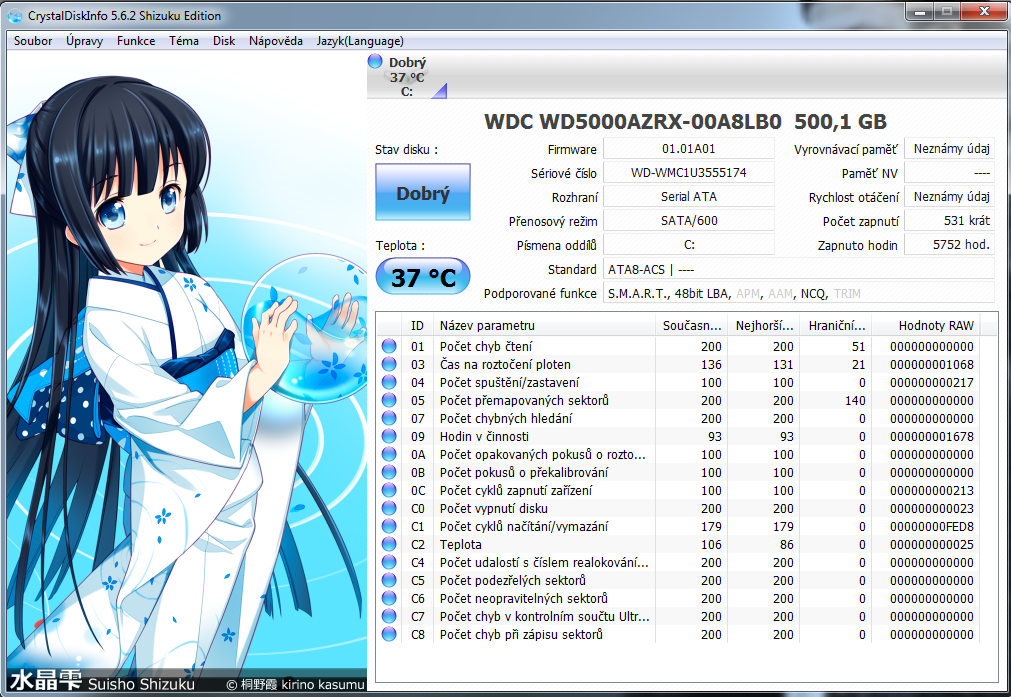Click status orb next to Dobrý tab
The image size is (1011, 697).
(375, 62)
